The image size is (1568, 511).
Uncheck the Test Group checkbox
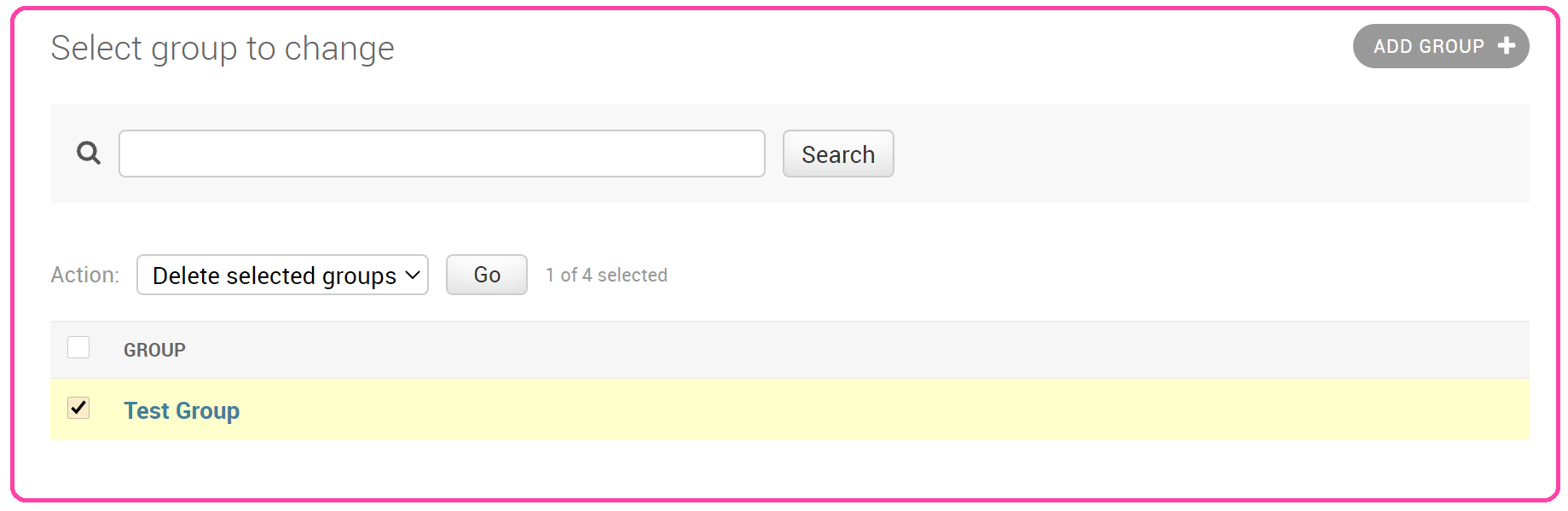(x=78, y=409)
